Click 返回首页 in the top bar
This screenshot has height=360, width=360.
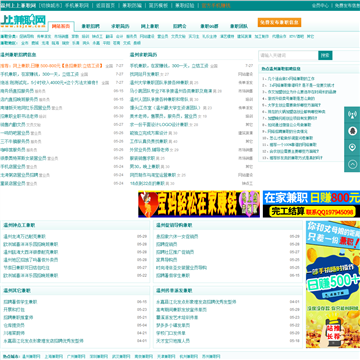tap(105, 5)
